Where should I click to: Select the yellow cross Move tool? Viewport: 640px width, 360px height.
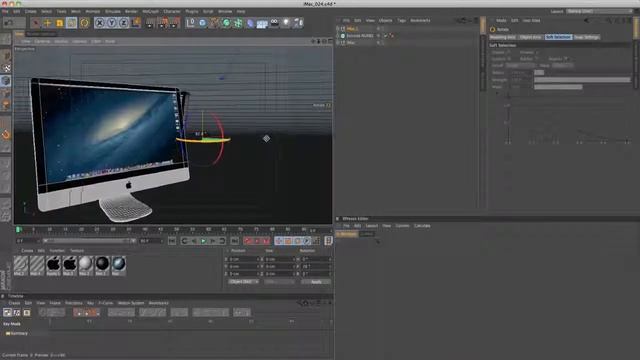click(x=47, y=23)
